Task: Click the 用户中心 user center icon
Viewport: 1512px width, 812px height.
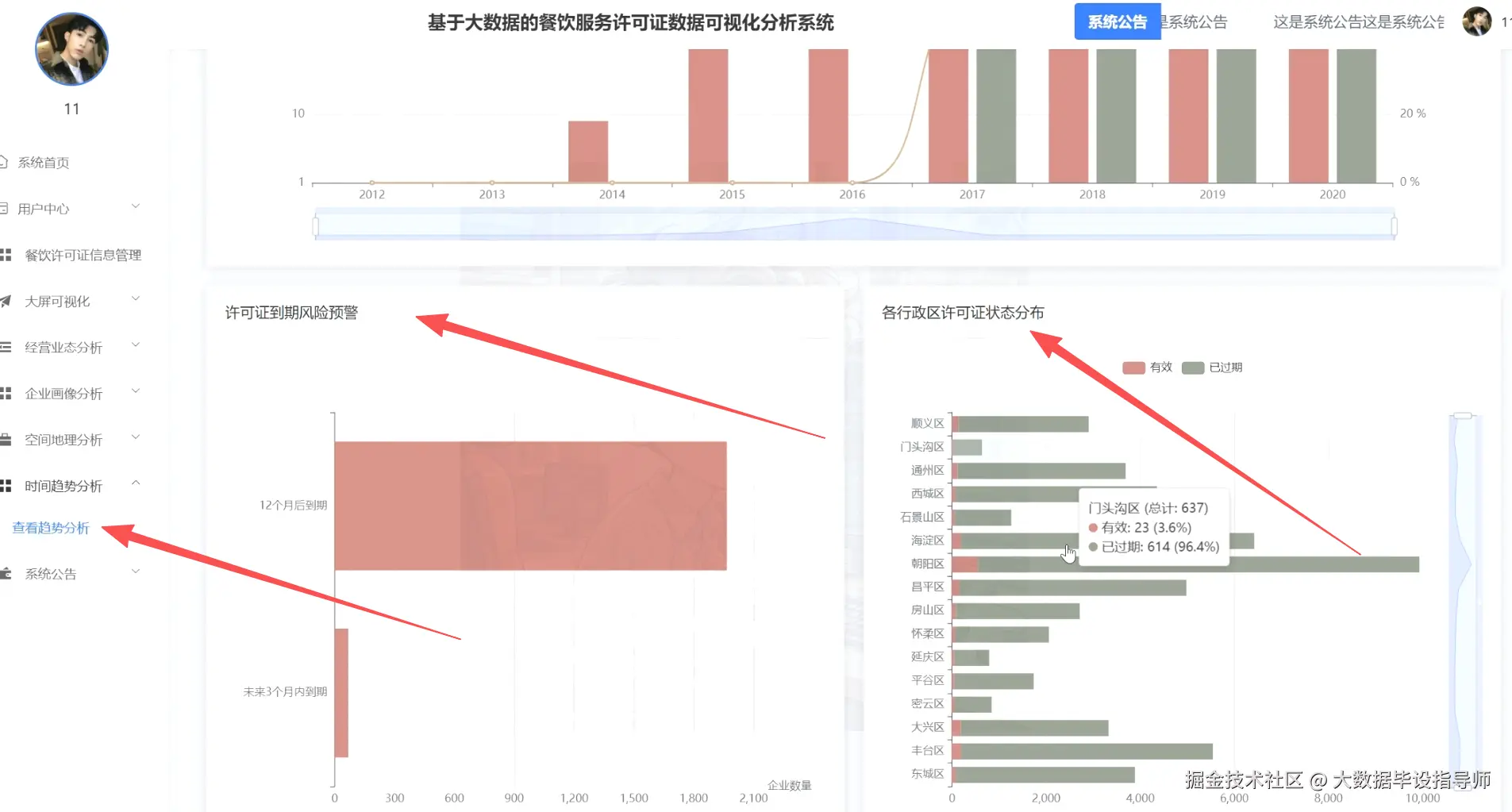Action: pyautogui.click(x=6, y=209)
